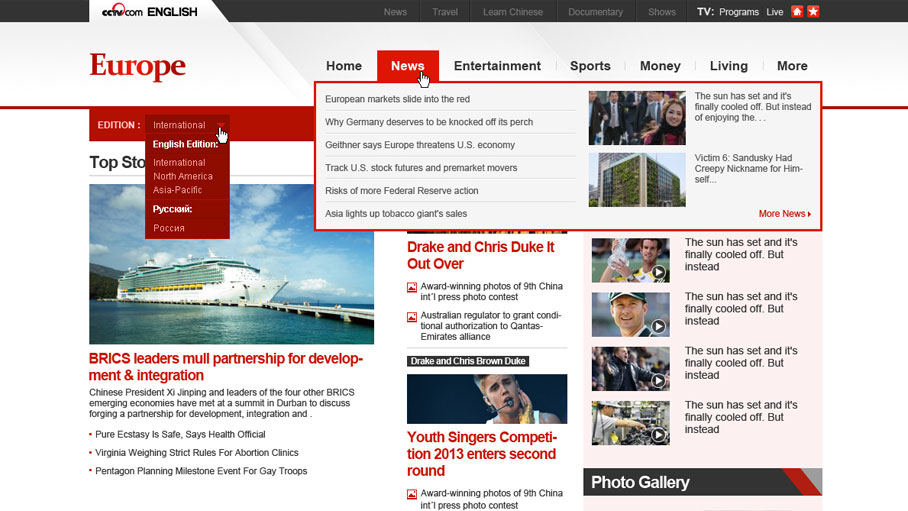This screenshot has width=908, height=511.
Task: Open 'Track U.S. stock futures' headline
Action: click(421, 168)
